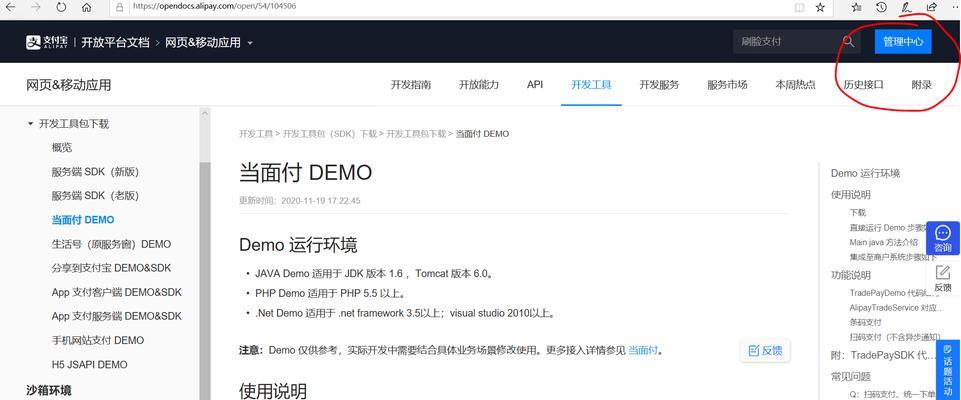Reload the page with refresh icon
Viewport: 961px width, 400px height.
point(61,7)
